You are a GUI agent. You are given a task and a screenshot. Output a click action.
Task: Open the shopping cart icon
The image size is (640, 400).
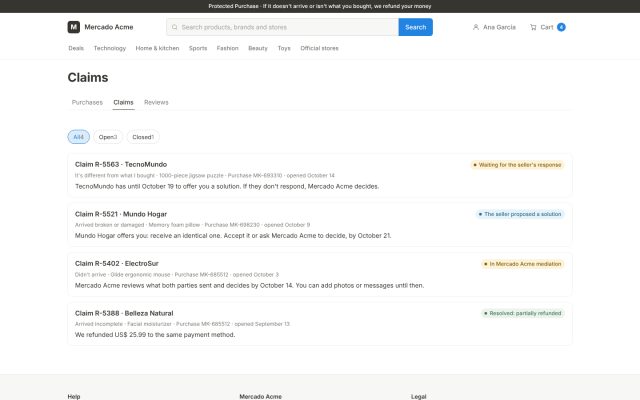point(533,27)
